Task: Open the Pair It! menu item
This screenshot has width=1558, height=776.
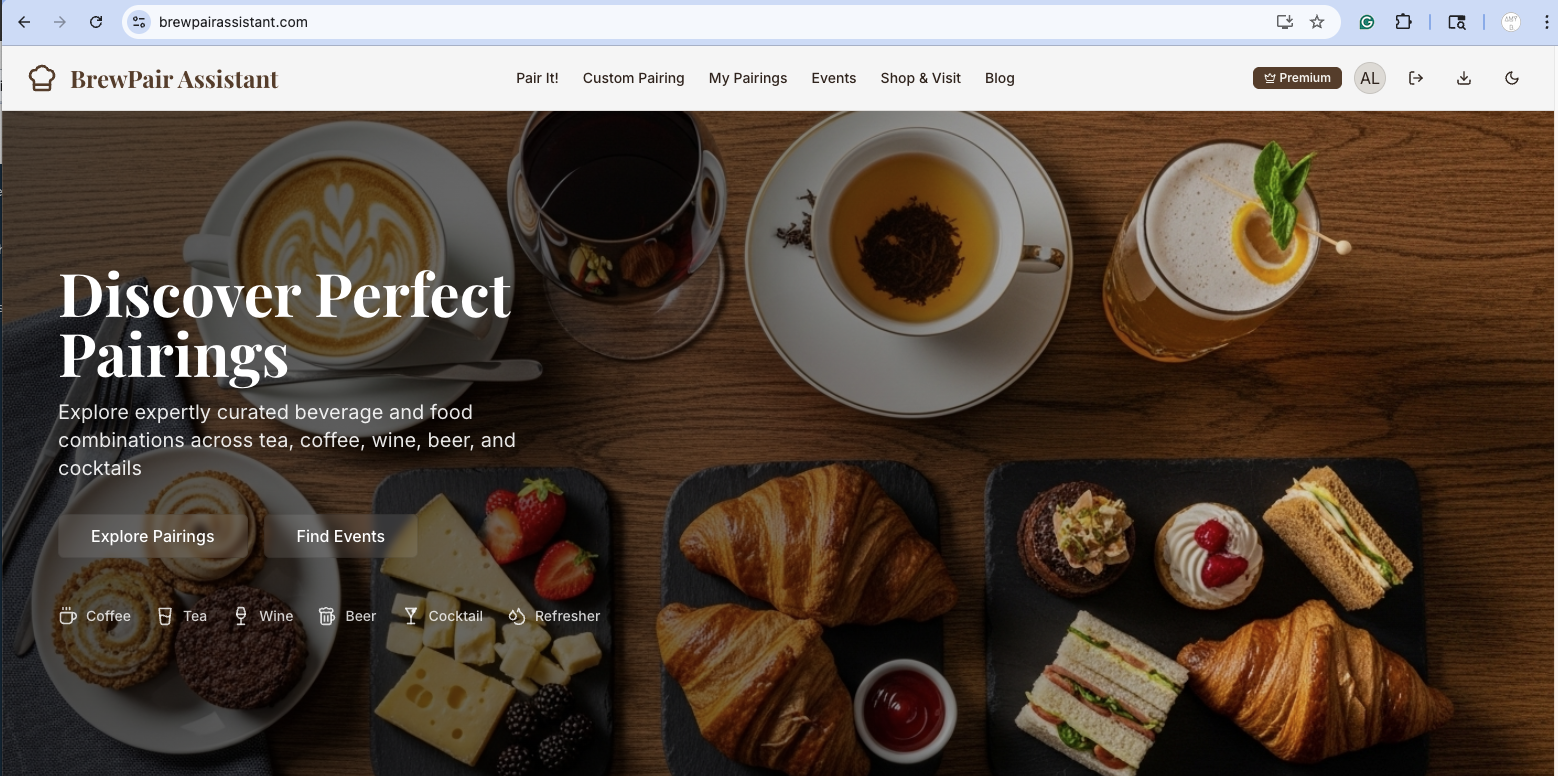Action: 537,78
